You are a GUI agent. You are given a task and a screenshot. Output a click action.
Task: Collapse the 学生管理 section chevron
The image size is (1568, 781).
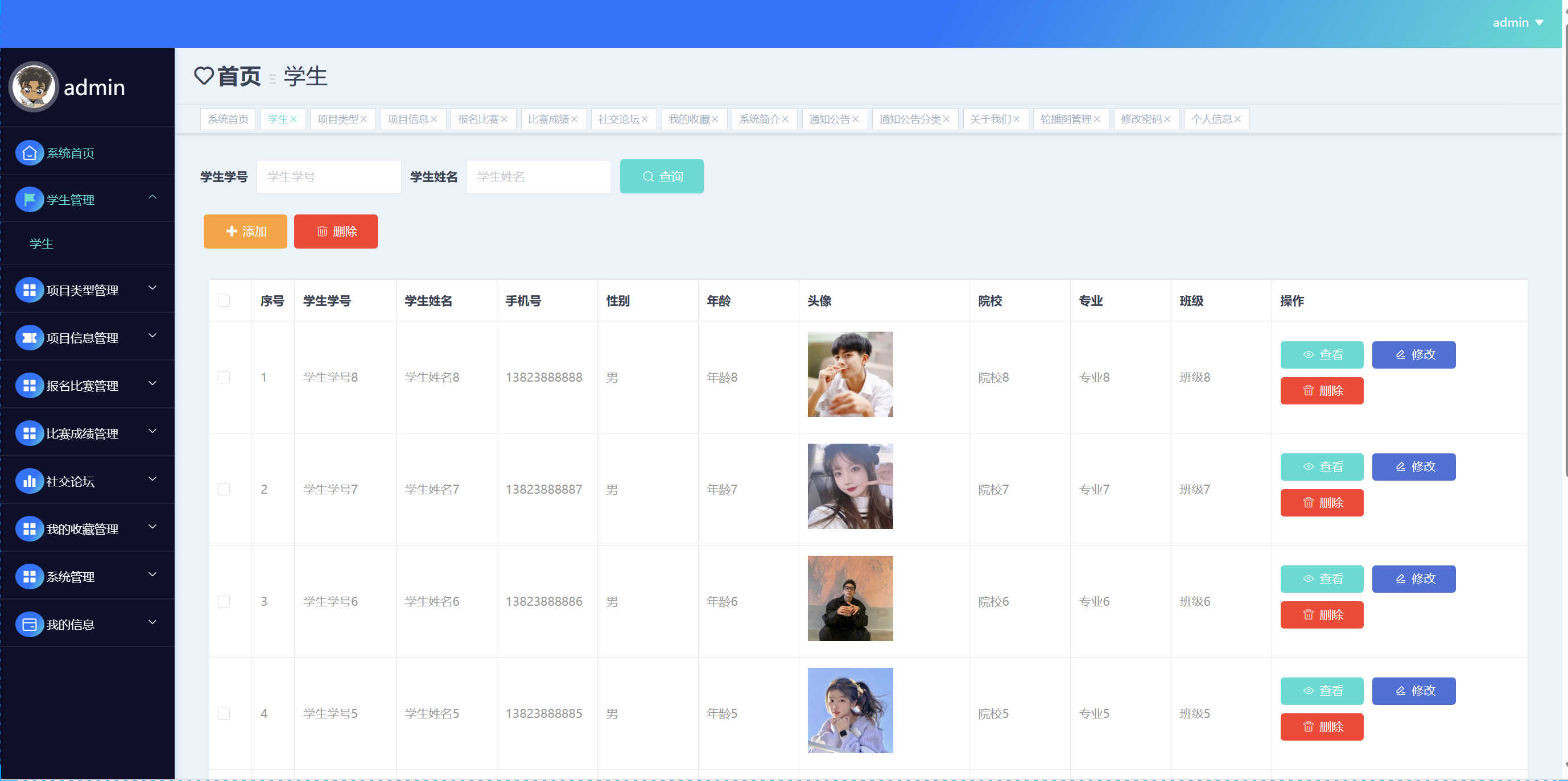pyautogui.click(x=153, y=197)
